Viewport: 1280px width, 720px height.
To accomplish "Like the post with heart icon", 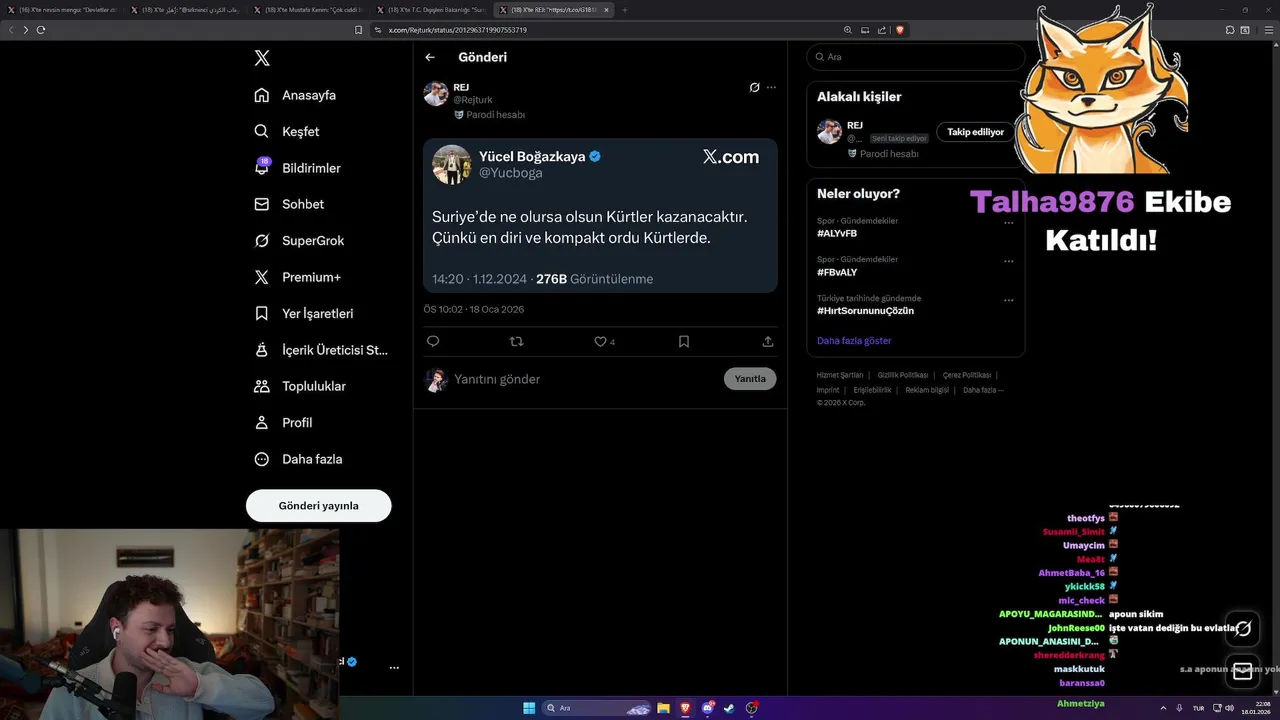I will (600, 341).
